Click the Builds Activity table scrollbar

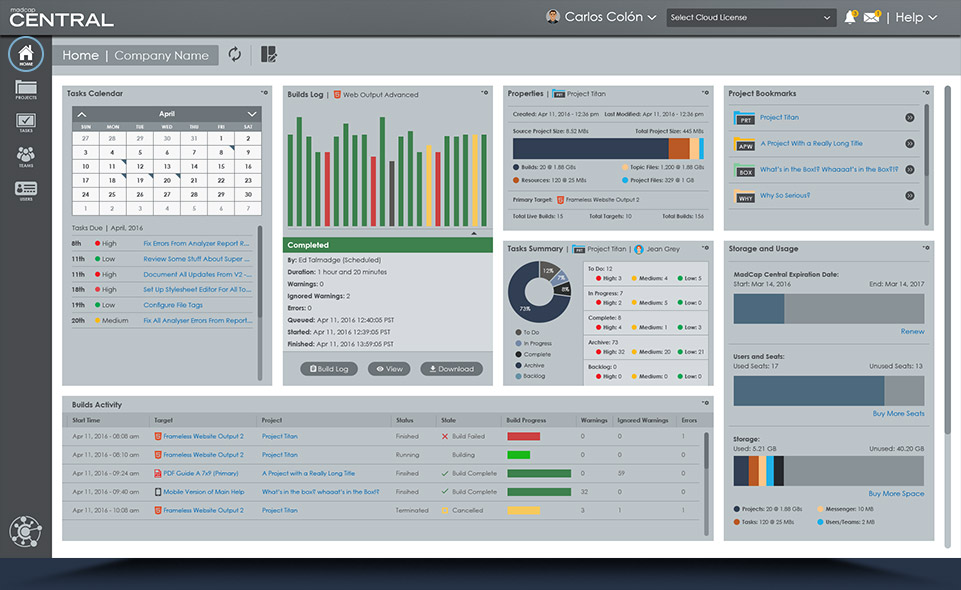706,450
